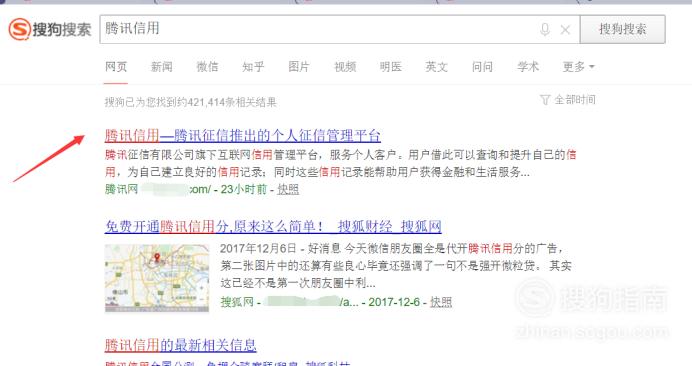Switch to the 微信 tab
This screenshot has height=366, width=692.
point(207,67)
